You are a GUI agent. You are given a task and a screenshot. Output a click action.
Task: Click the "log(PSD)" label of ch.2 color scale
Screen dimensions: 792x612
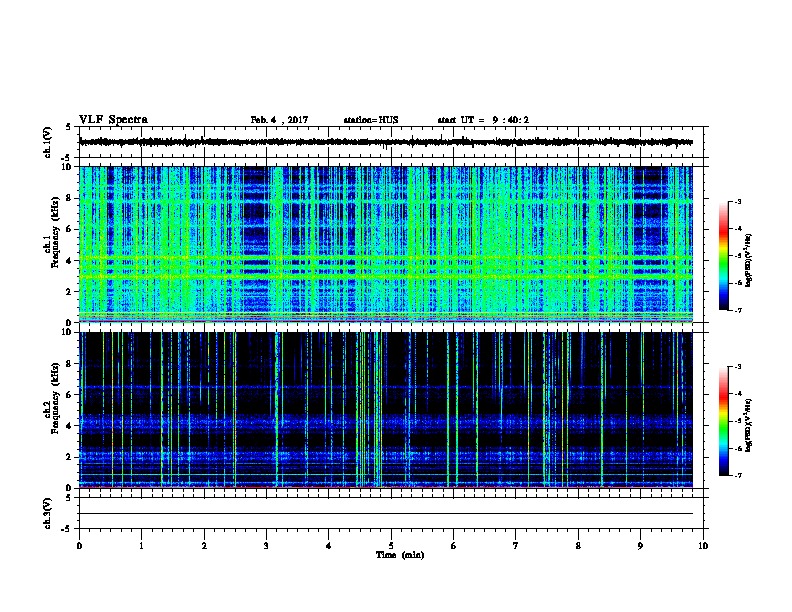pyautogui.click(x=748, y=425)
